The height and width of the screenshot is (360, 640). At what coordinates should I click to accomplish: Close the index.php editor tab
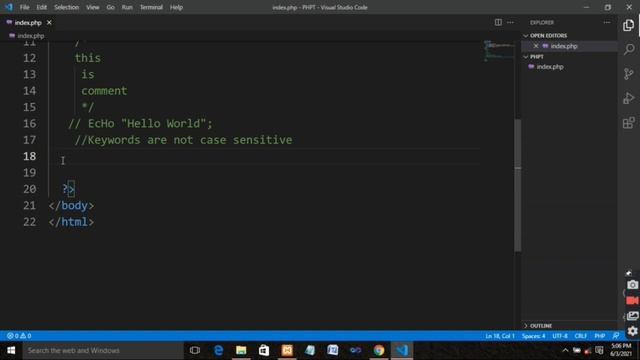[49, 22]
